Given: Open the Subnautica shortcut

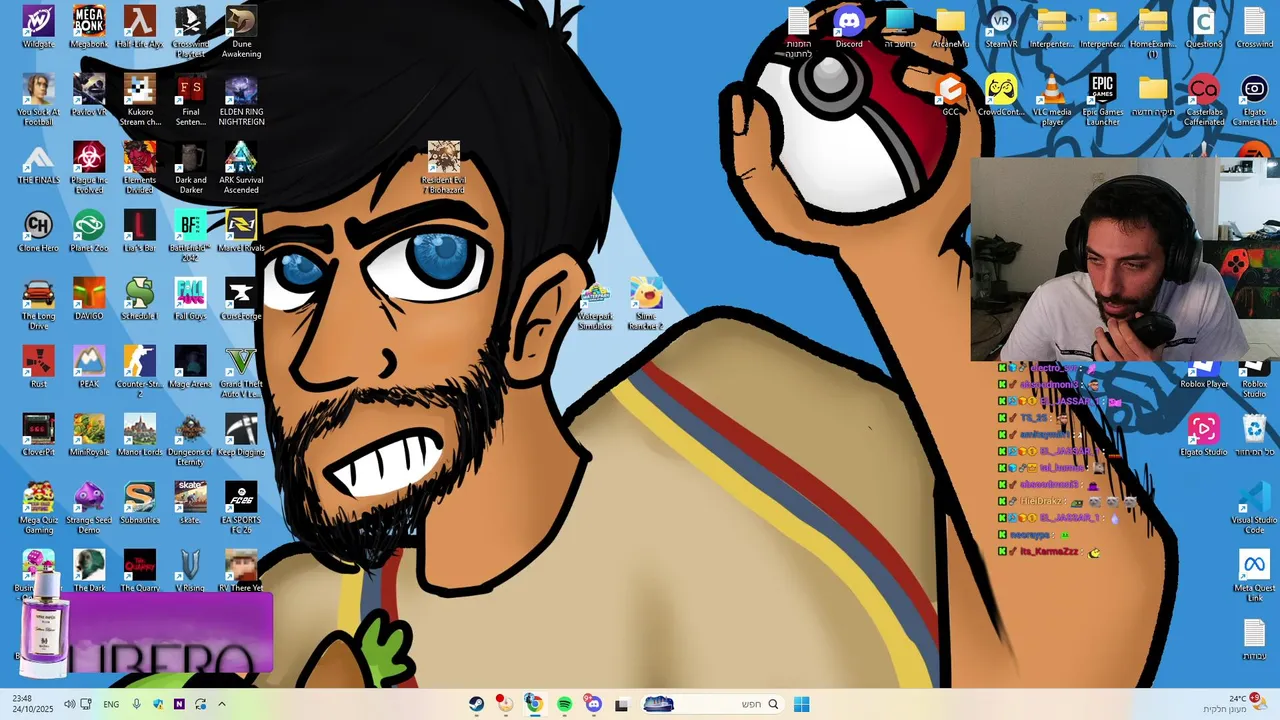Looking at the screenshot, I should point(140,503).
